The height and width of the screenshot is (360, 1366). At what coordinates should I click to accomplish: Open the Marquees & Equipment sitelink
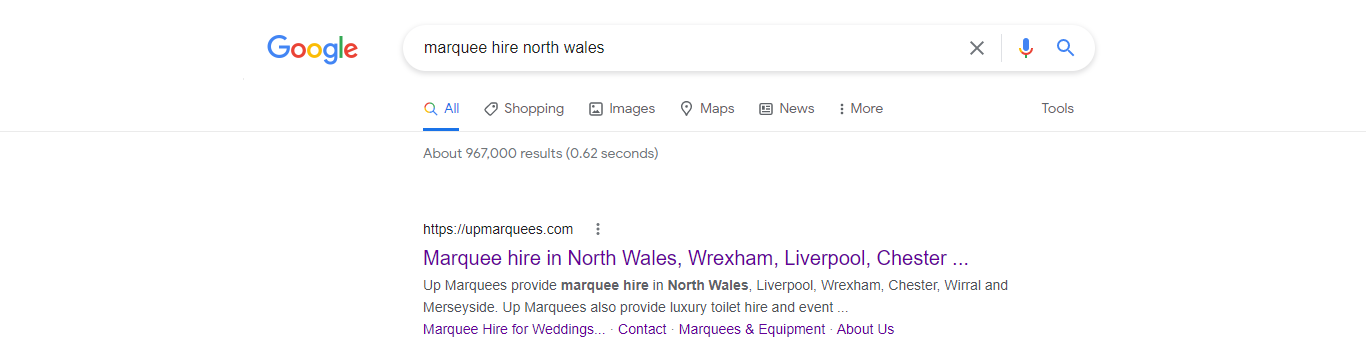click(752, 329)
